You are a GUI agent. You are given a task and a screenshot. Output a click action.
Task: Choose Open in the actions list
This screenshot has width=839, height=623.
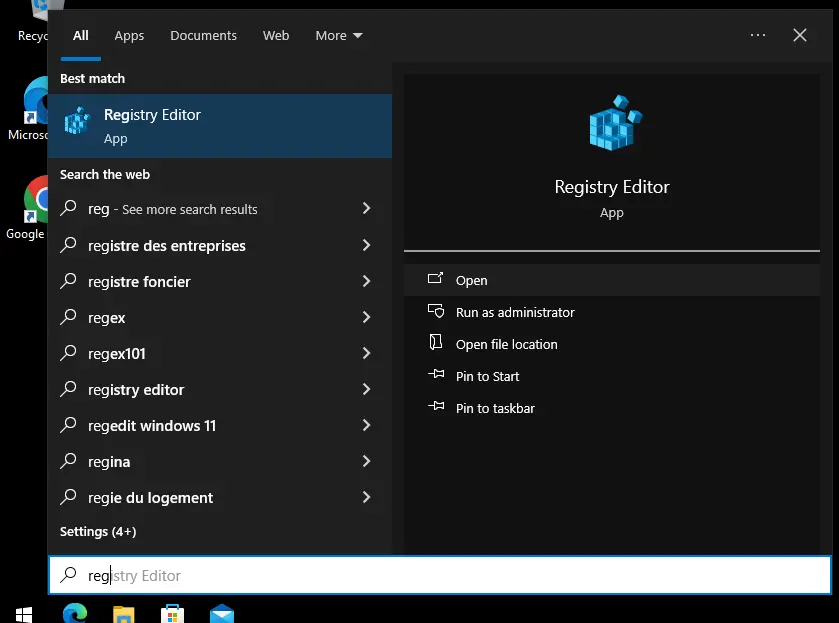pyautogui.click(x=612, y=280)
